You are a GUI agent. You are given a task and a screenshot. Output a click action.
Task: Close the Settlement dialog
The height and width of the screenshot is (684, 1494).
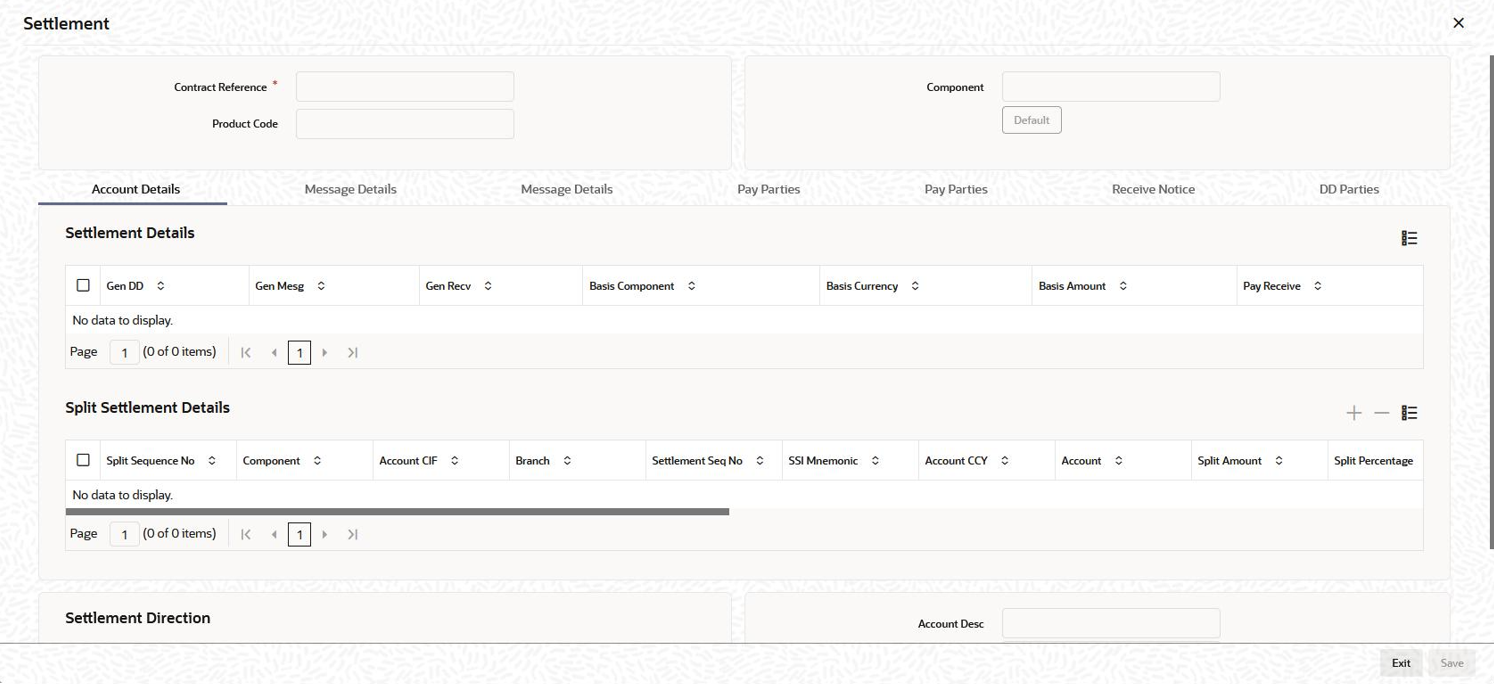1458,23
